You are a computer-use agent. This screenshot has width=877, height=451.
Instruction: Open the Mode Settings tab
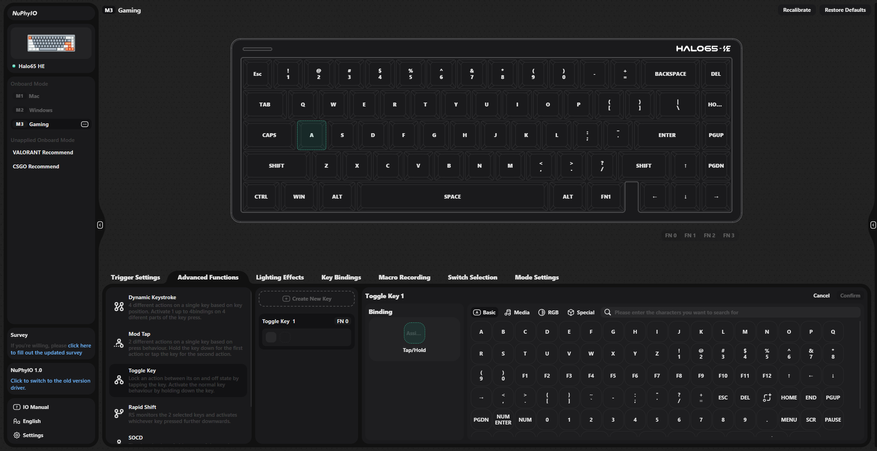pos(537,277)
